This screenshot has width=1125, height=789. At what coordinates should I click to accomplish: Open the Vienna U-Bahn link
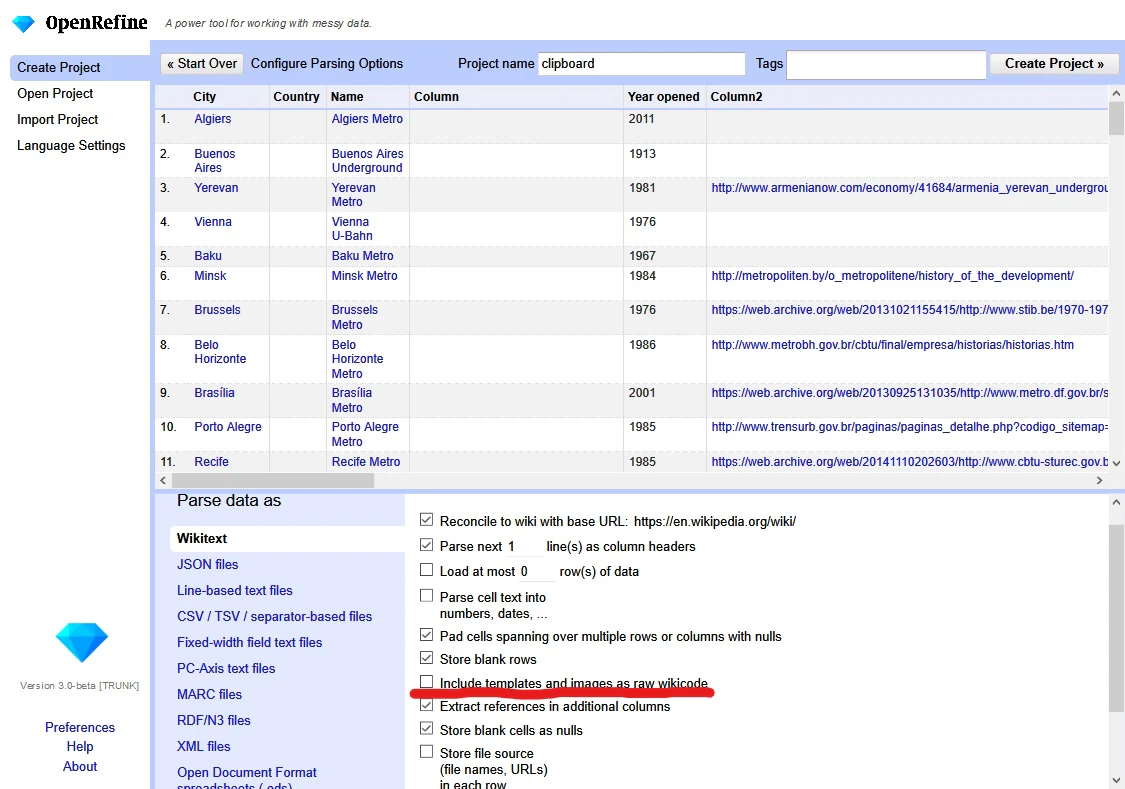(352, 229)
